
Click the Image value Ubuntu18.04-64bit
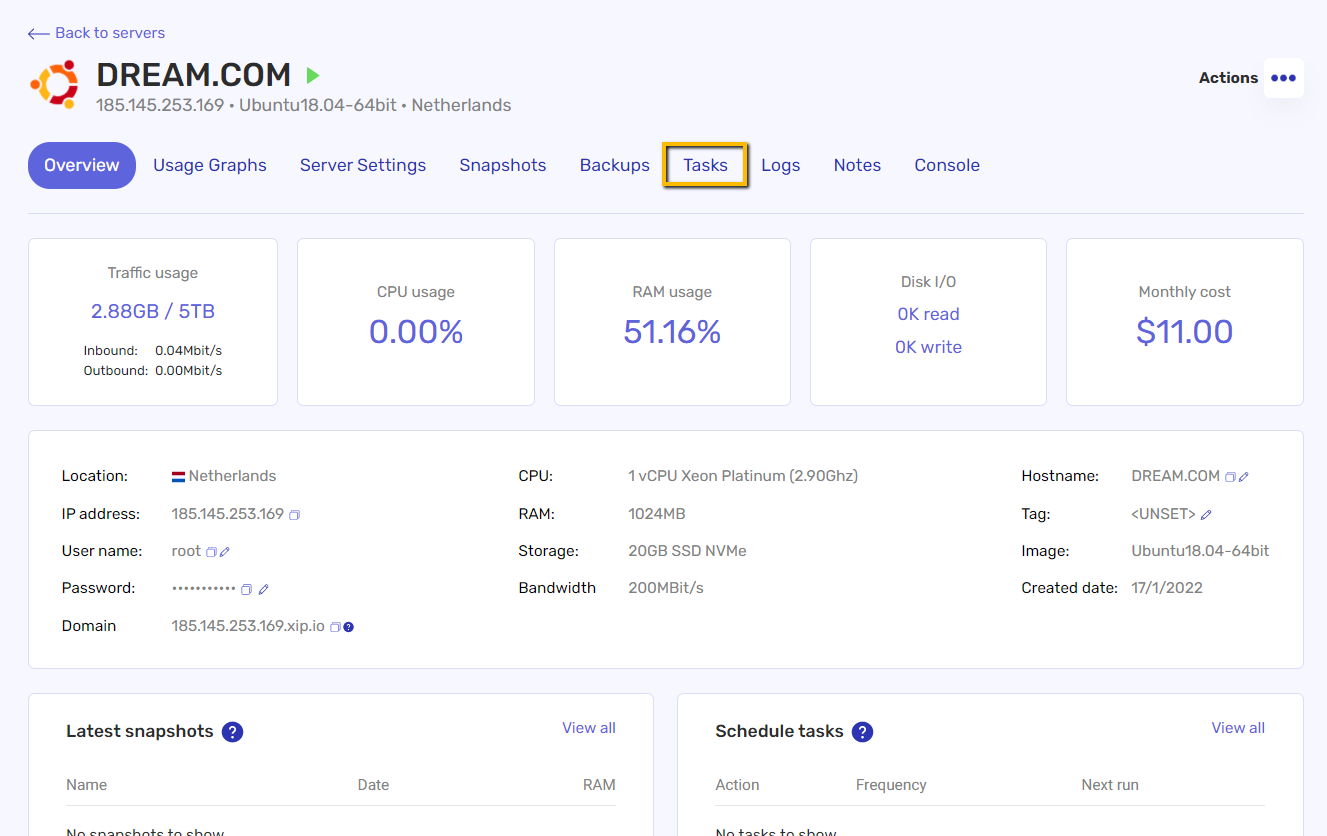pos(1200,551)
